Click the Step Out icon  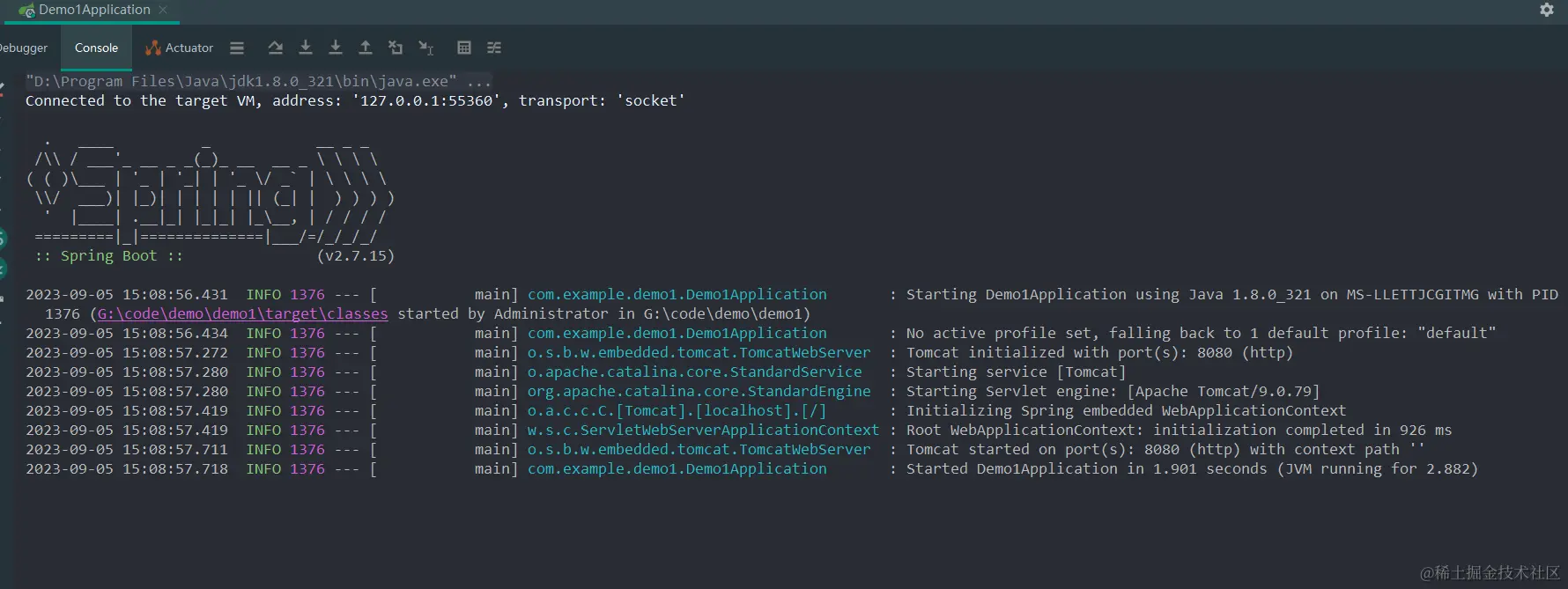pyautogui.click(x=366, y=48)
